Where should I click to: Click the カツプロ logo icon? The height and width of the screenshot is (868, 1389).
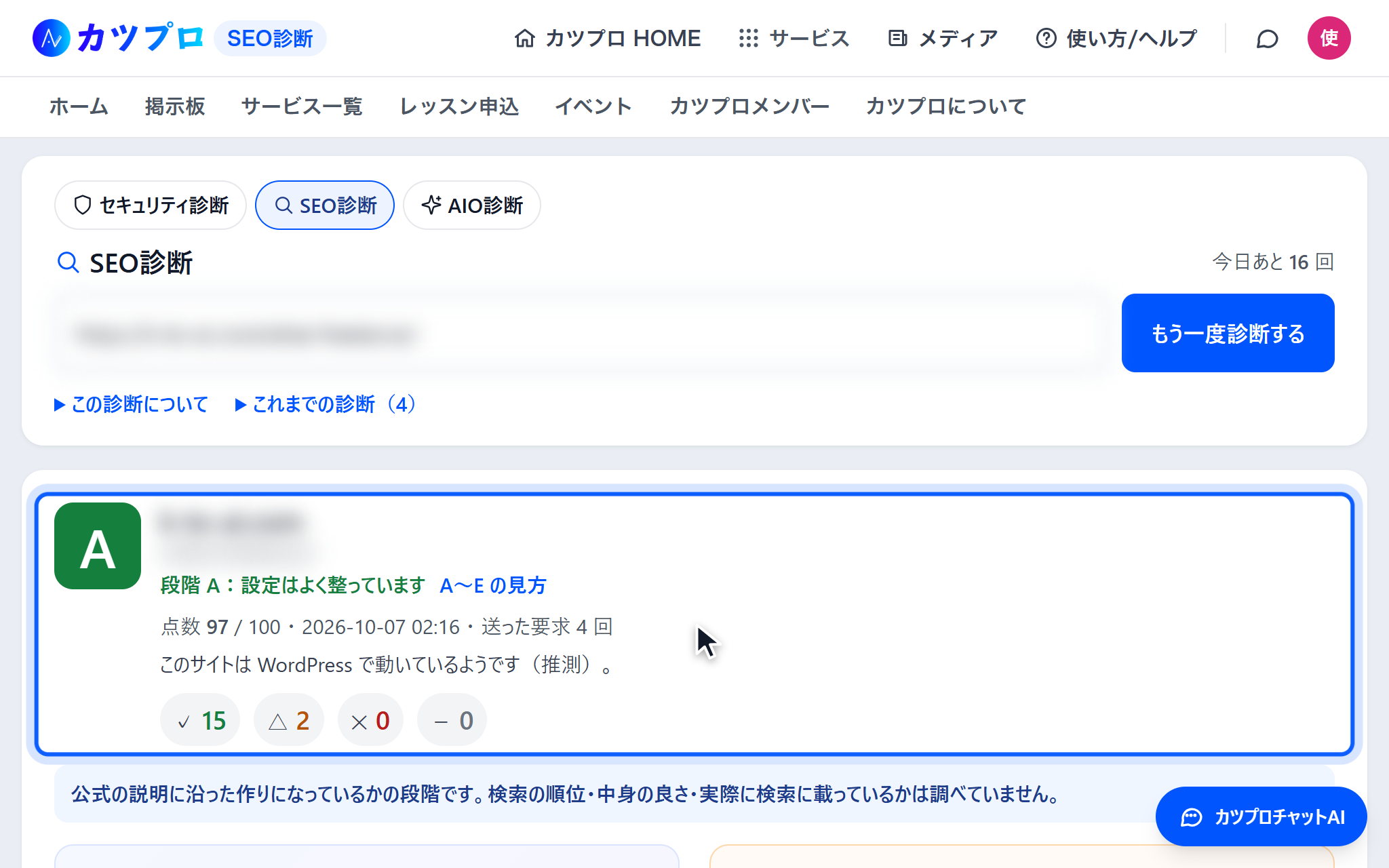click(52, 38)
